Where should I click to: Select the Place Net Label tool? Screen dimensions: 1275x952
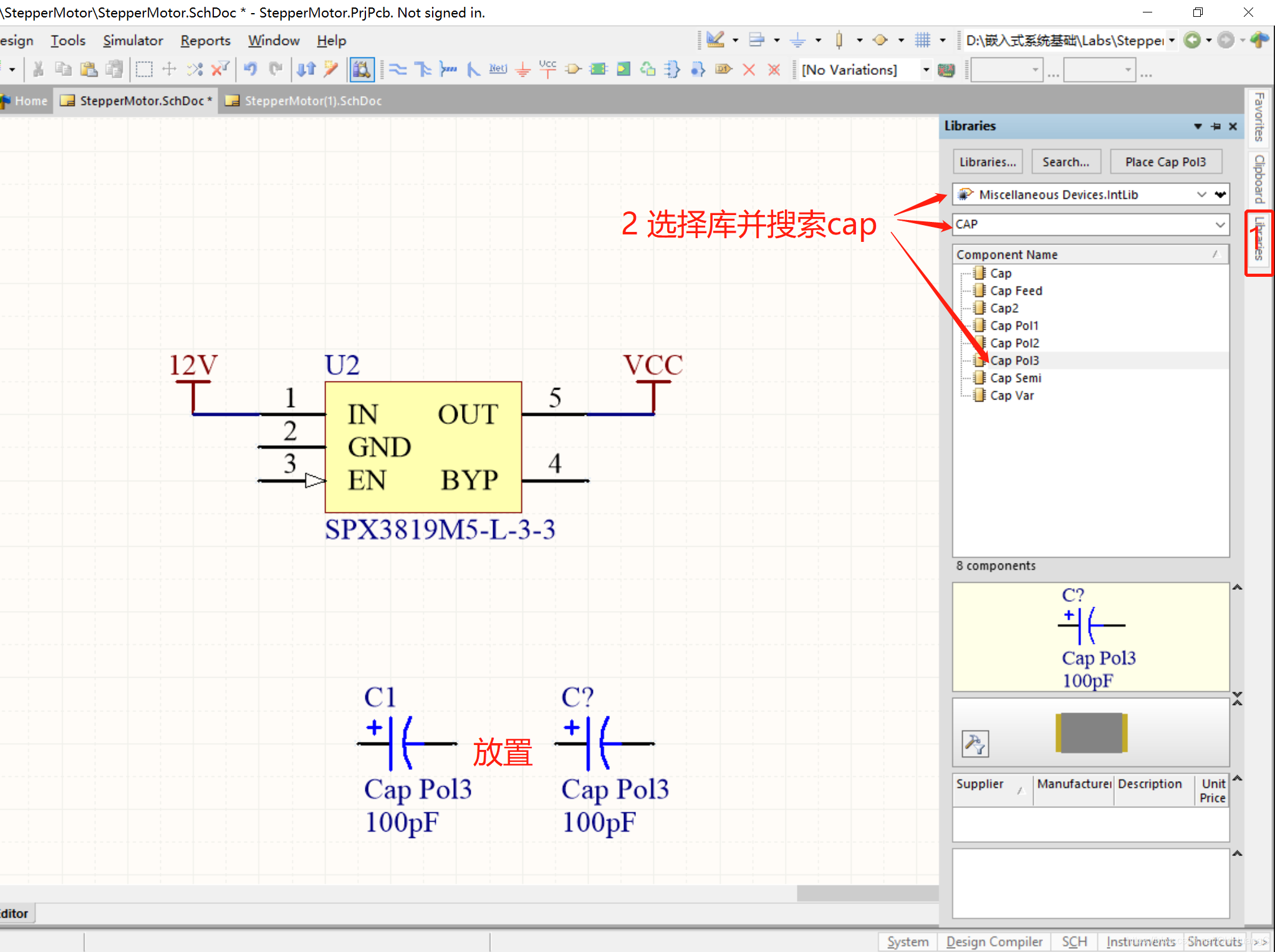(x=498, y=69)
